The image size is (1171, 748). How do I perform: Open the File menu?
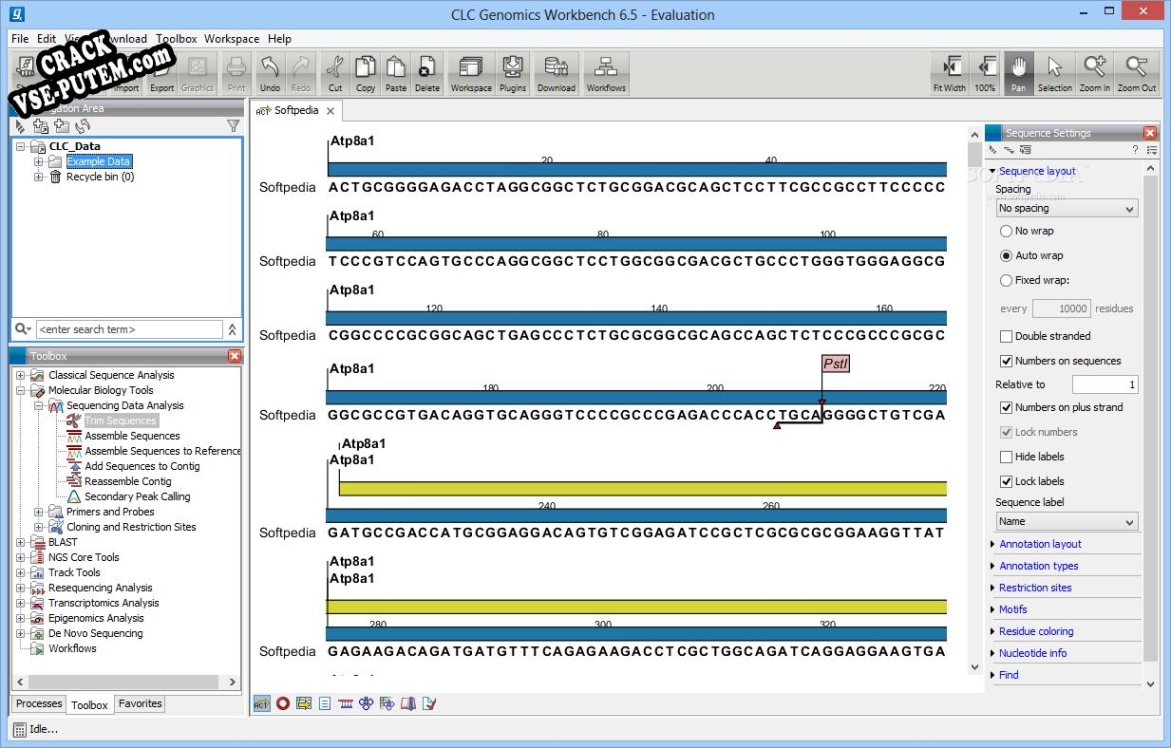pyautogui.click(x=20, y=39)
